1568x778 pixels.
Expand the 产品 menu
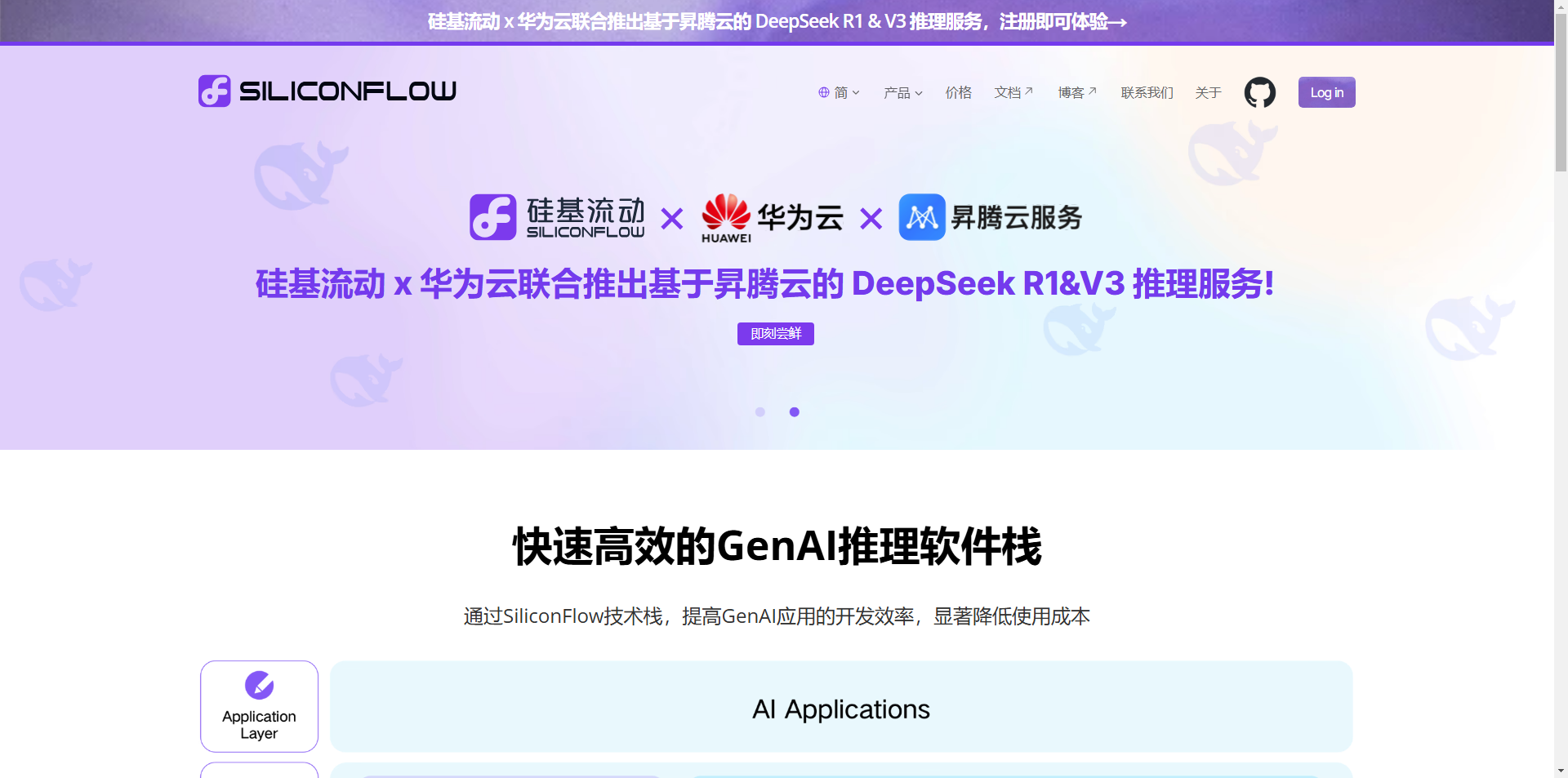point(903,92)
